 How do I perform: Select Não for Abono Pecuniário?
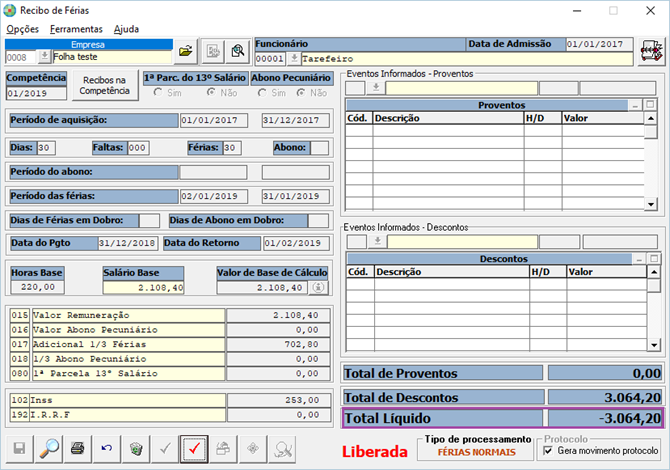coord(301,92)
